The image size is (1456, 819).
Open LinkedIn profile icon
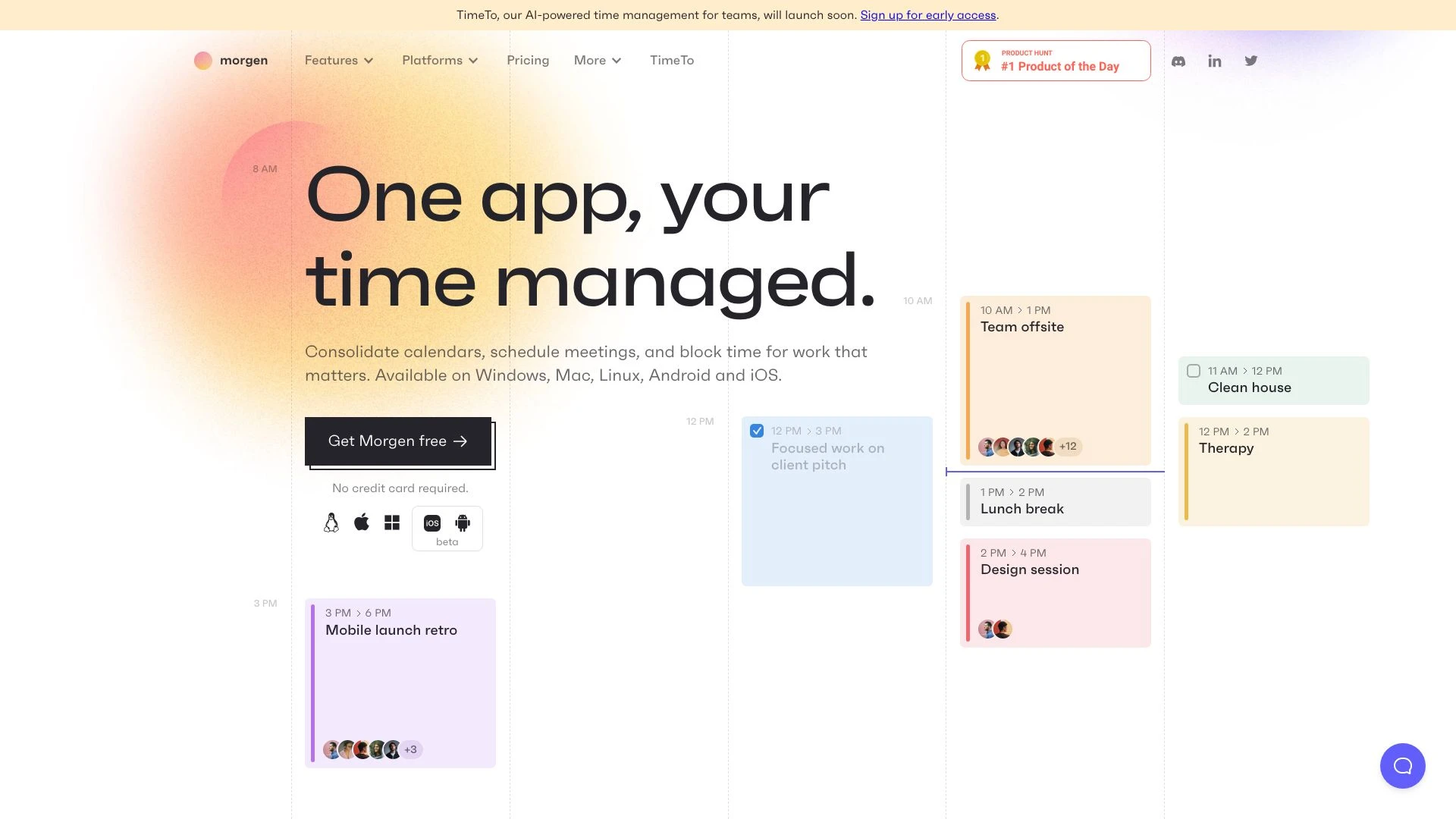tap(1214, 60)
